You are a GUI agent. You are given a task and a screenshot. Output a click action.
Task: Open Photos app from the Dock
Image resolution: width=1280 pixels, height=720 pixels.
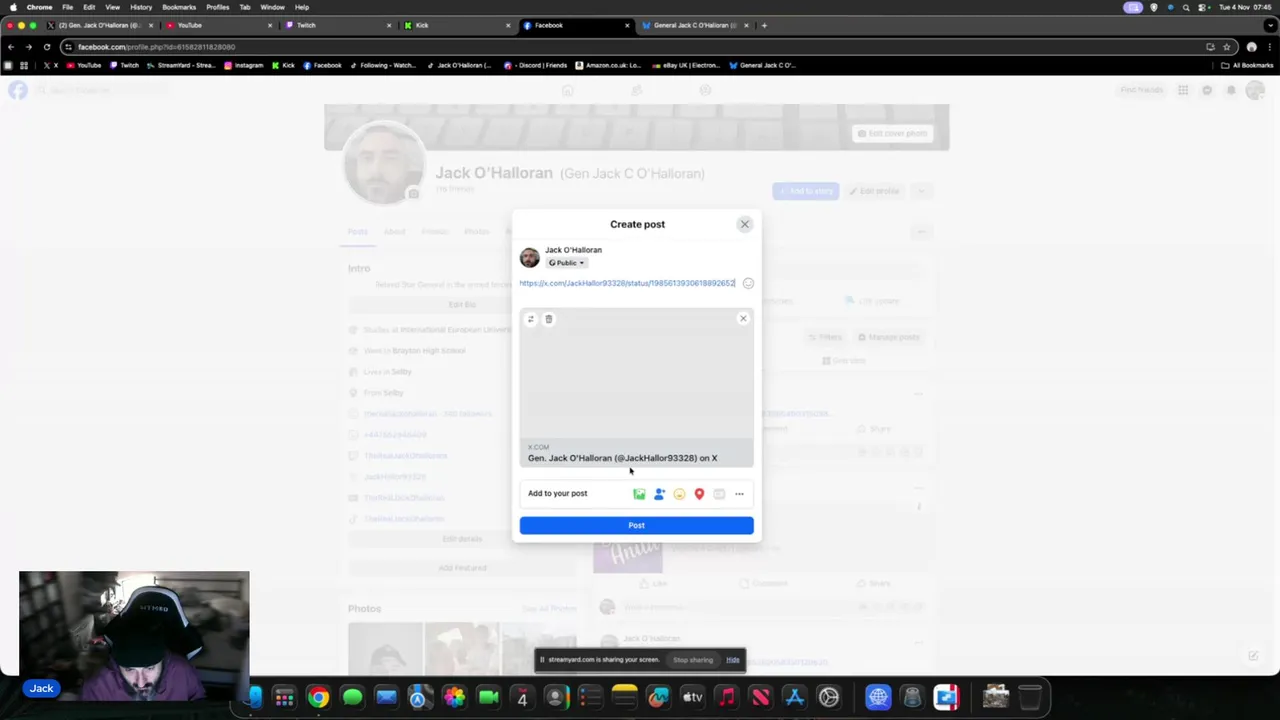(454, 697)
